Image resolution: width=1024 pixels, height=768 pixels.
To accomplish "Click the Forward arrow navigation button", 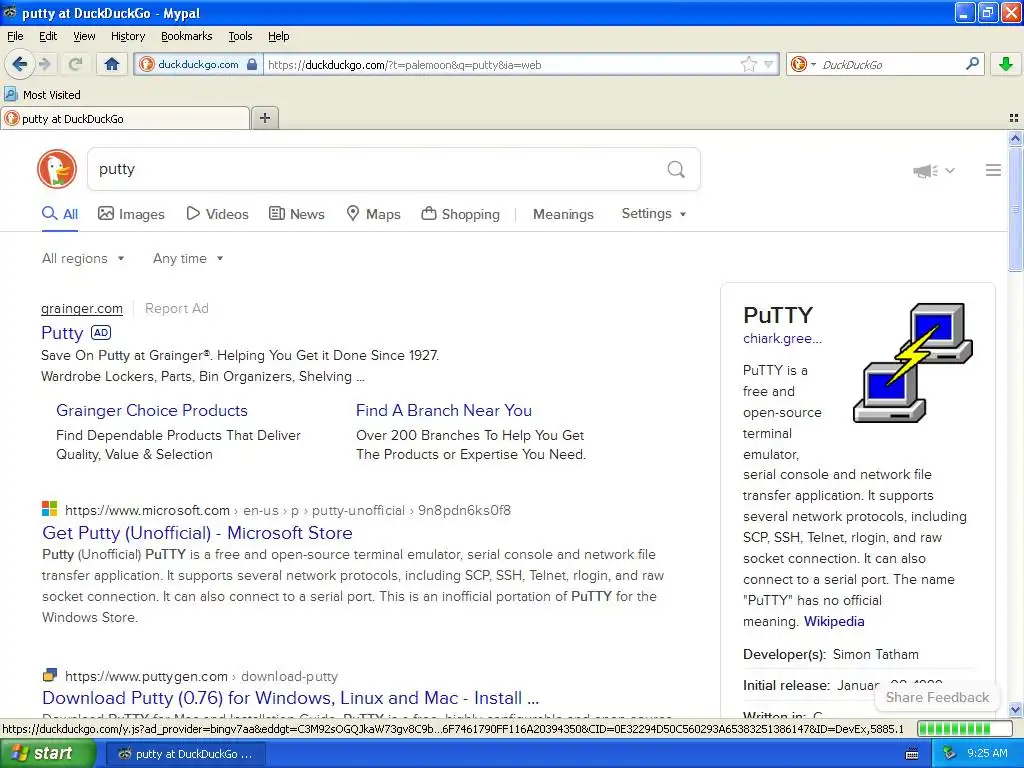I will [x=45, y=64].
